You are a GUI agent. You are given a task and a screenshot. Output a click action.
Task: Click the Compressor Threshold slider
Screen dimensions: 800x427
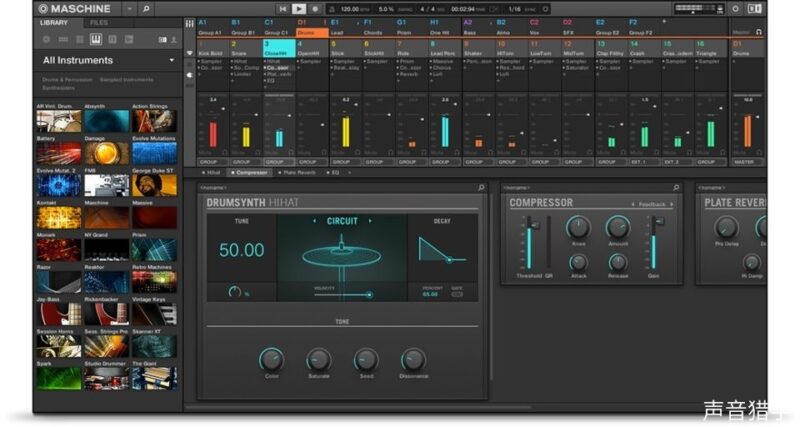(x=530, y=243)
